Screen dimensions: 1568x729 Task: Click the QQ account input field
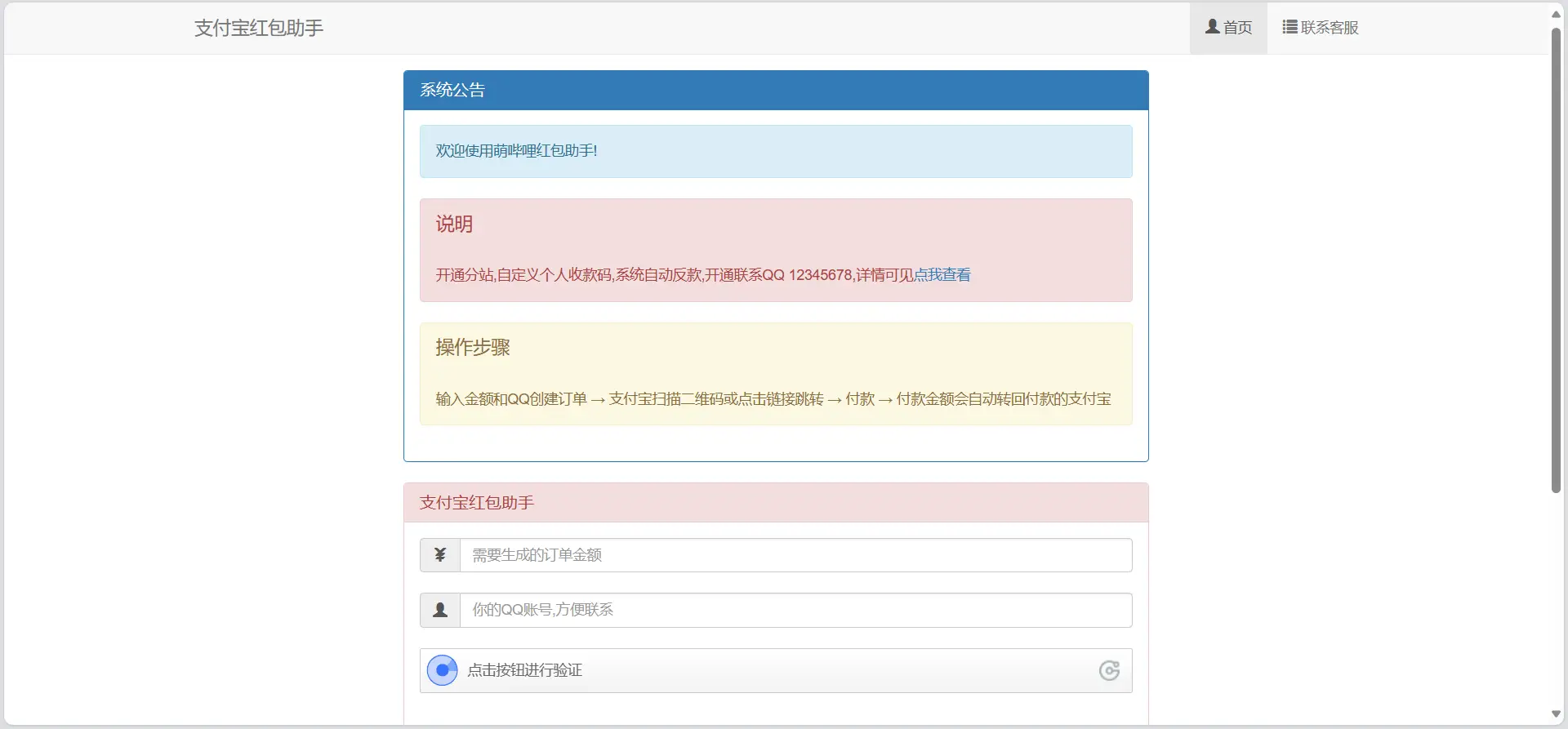point(796,610)
